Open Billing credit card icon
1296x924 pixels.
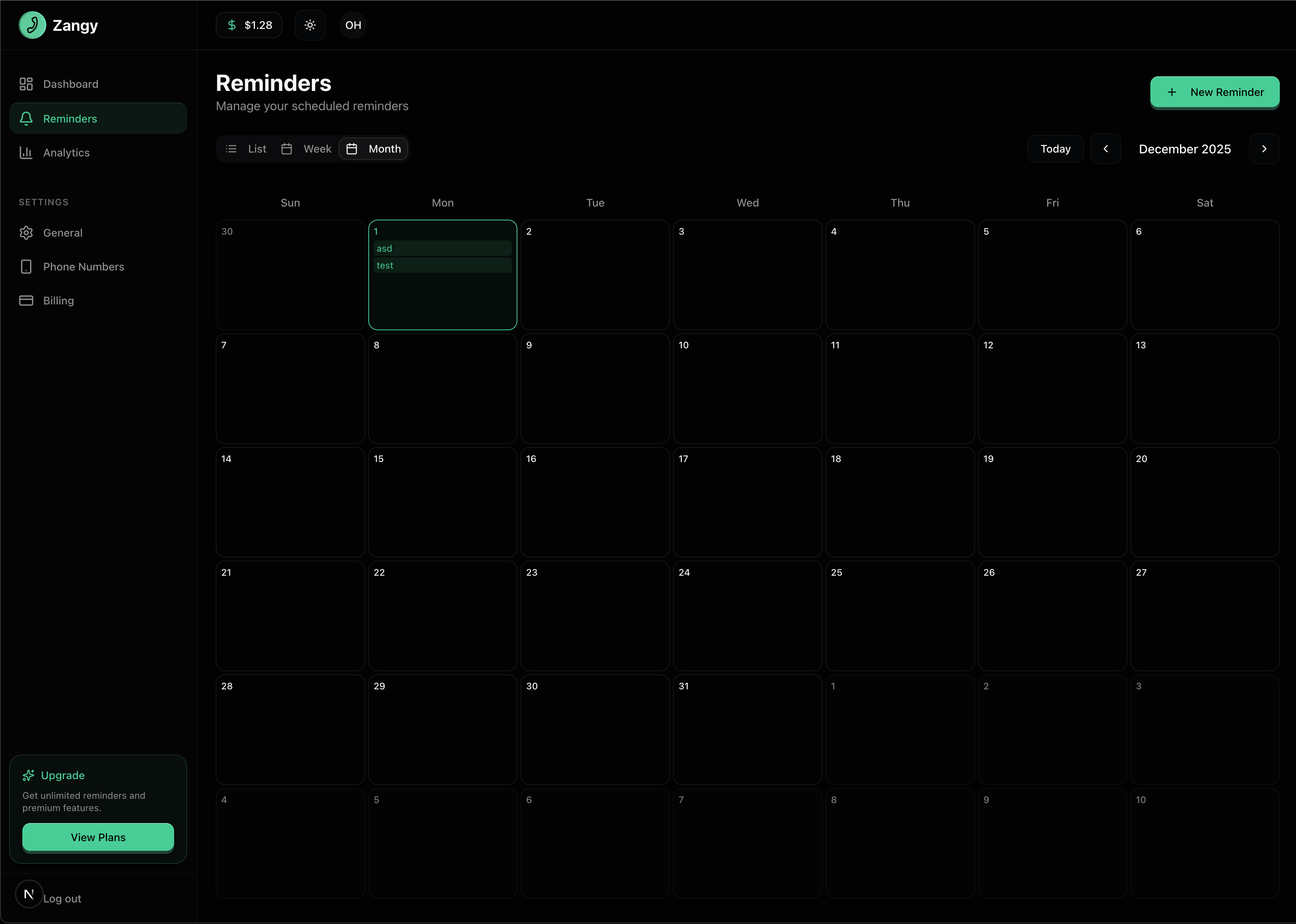[x=26, y=301]
